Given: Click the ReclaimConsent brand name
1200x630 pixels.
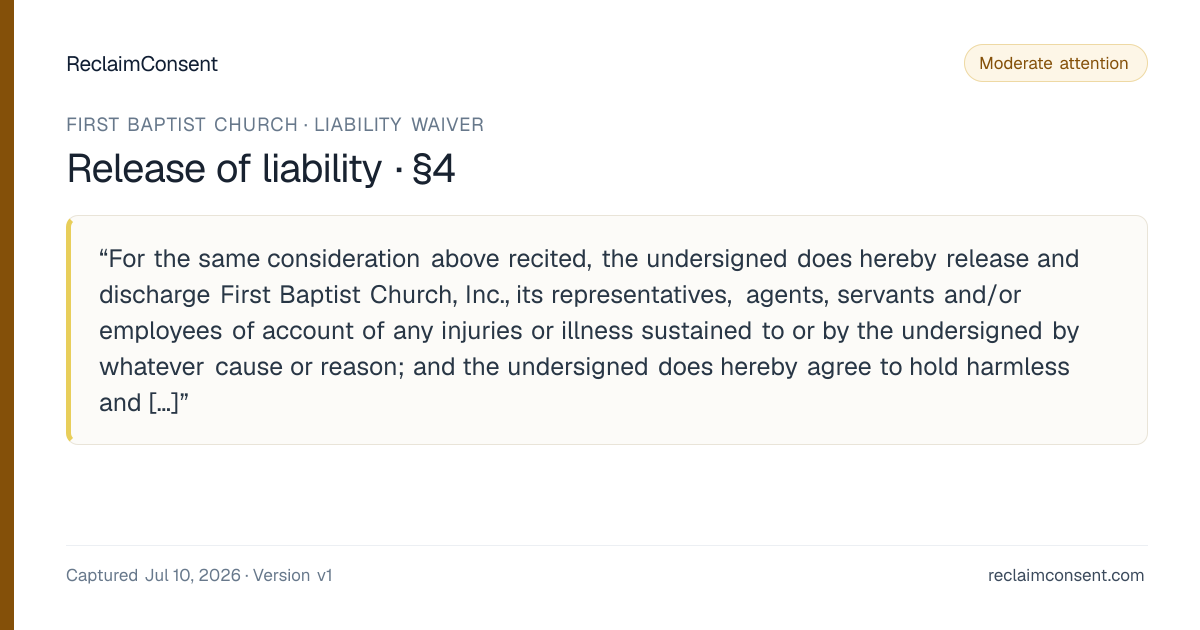Looking at the screenshot, I should coord(142,64).
